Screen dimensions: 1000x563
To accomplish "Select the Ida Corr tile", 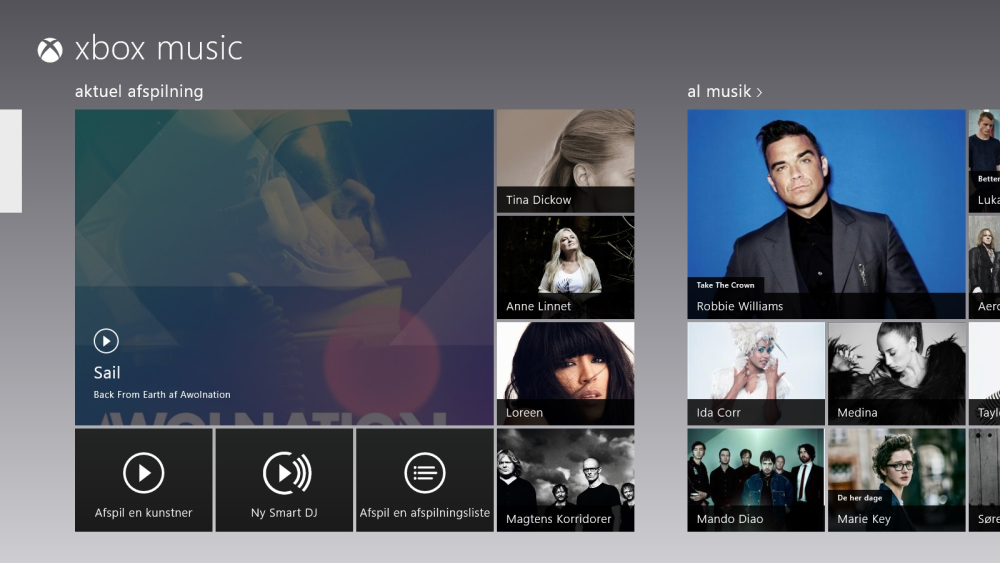I will 756,374.
